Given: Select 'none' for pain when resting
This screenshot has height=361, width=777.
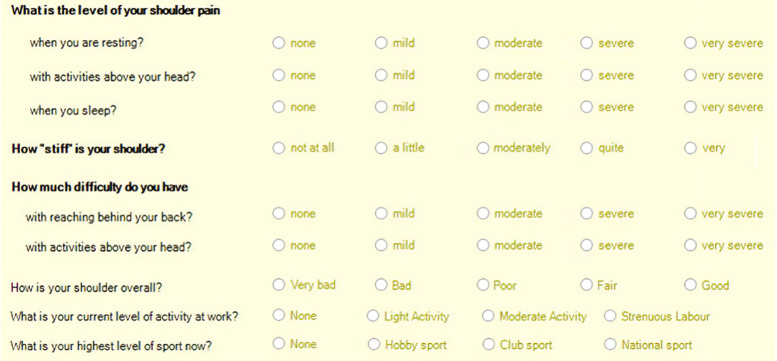Looking at the screenshot, I should pos(278,43).
